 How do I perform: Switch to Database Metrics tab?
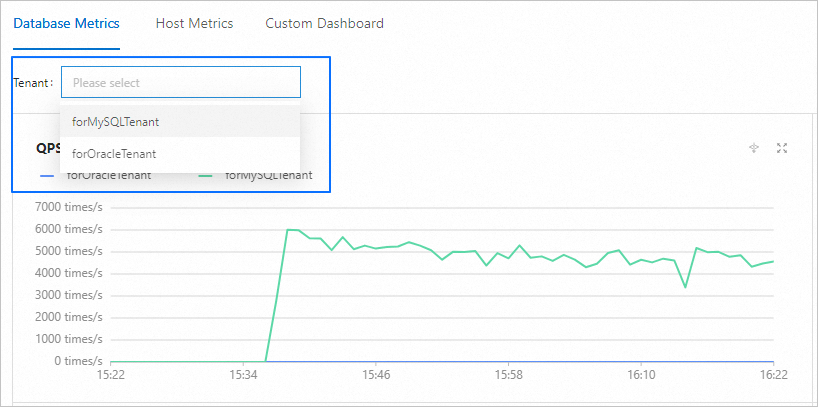[x=66, y=23]
